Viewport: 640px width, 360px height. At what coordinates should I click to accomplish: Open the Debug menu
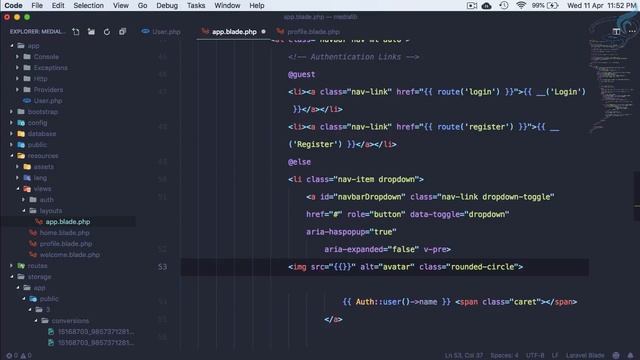[x=167, y=5]
